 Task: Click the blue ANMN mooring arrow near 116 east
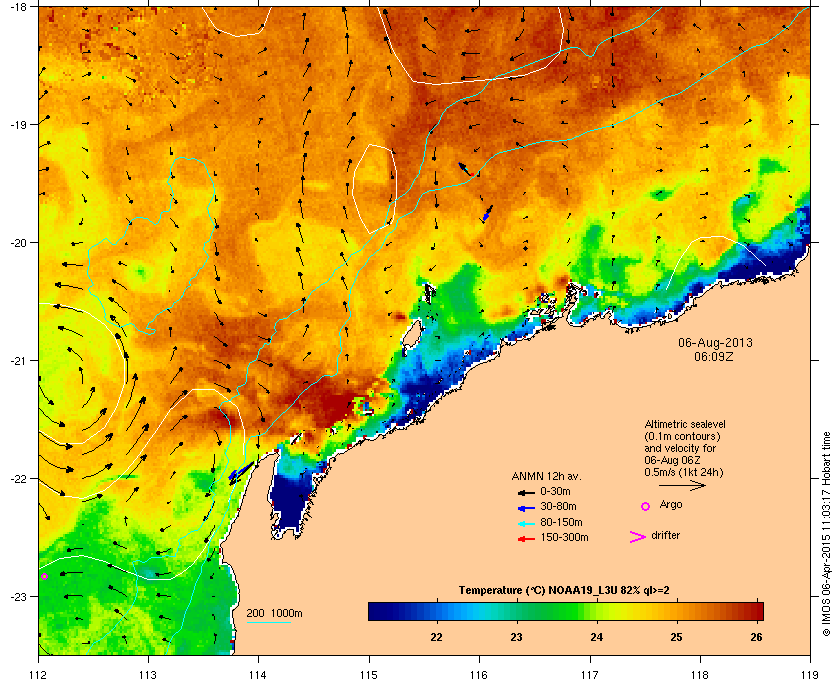[487, 213]
